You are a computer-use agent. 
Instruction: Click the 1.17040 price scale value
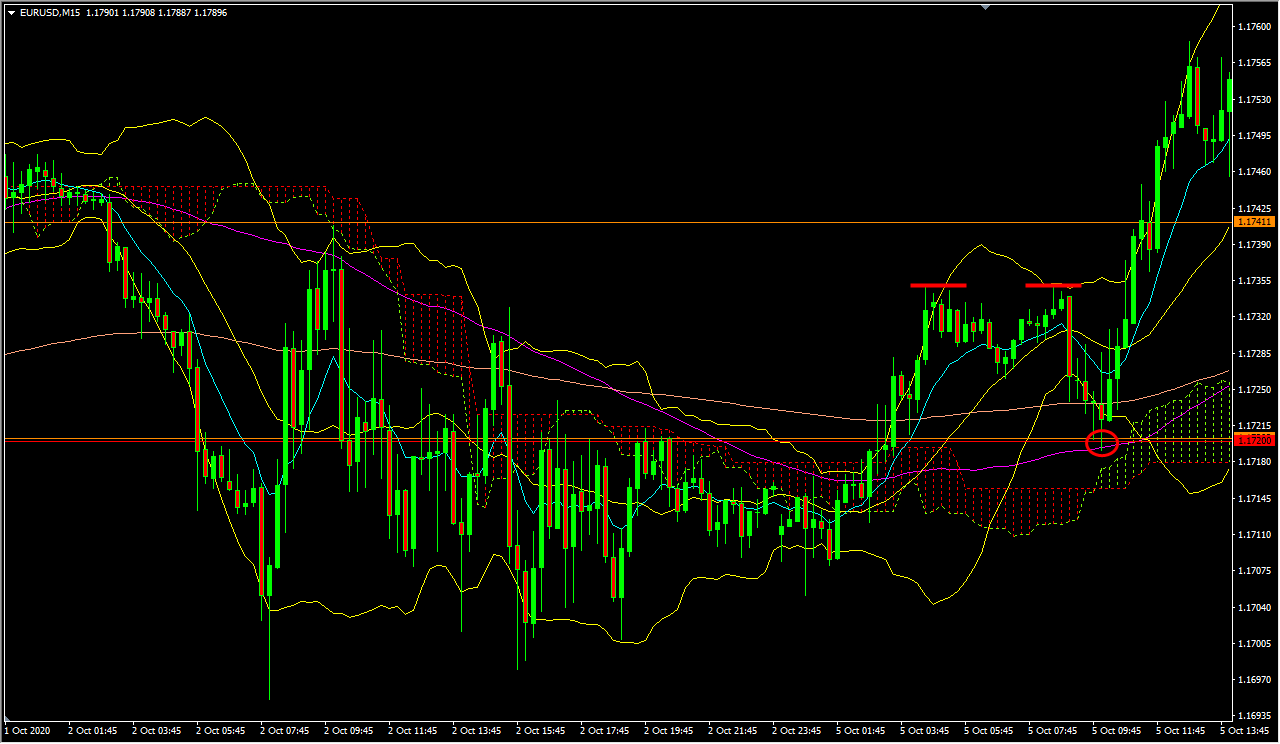pos(1254,607)
